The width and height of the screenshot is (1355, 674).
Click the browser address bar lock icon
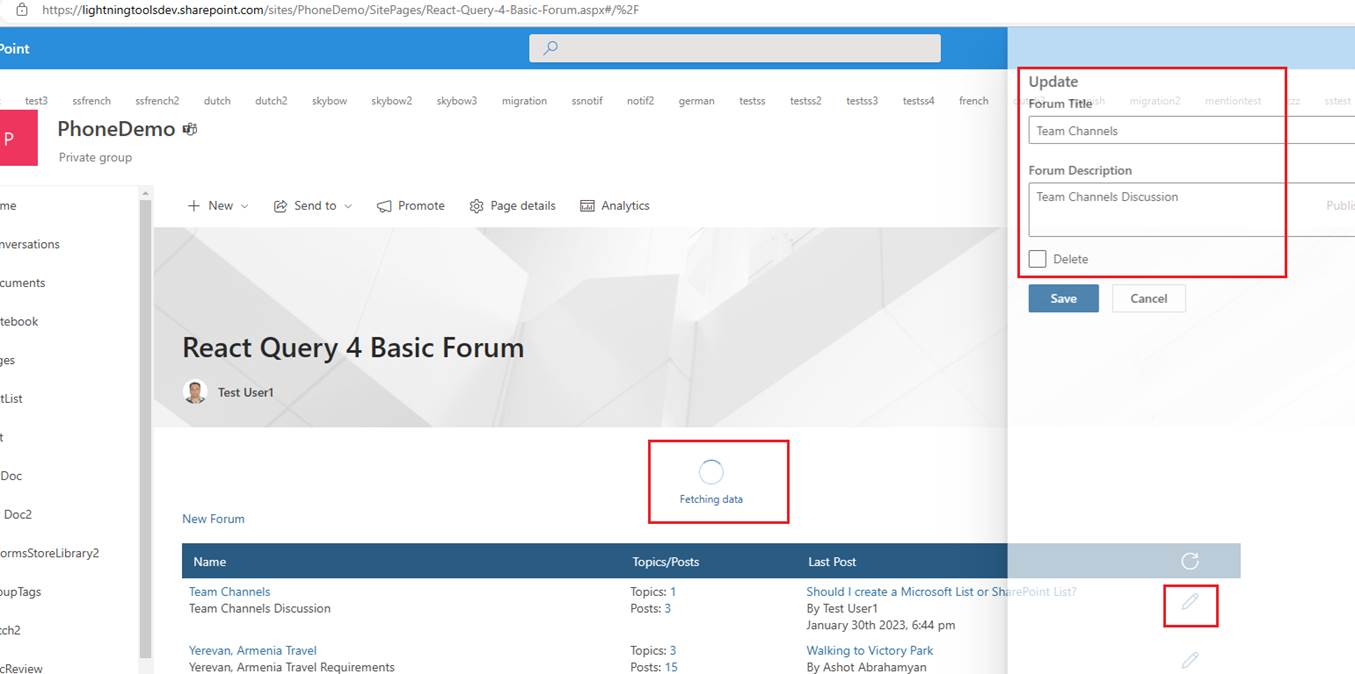click(21, 10)
